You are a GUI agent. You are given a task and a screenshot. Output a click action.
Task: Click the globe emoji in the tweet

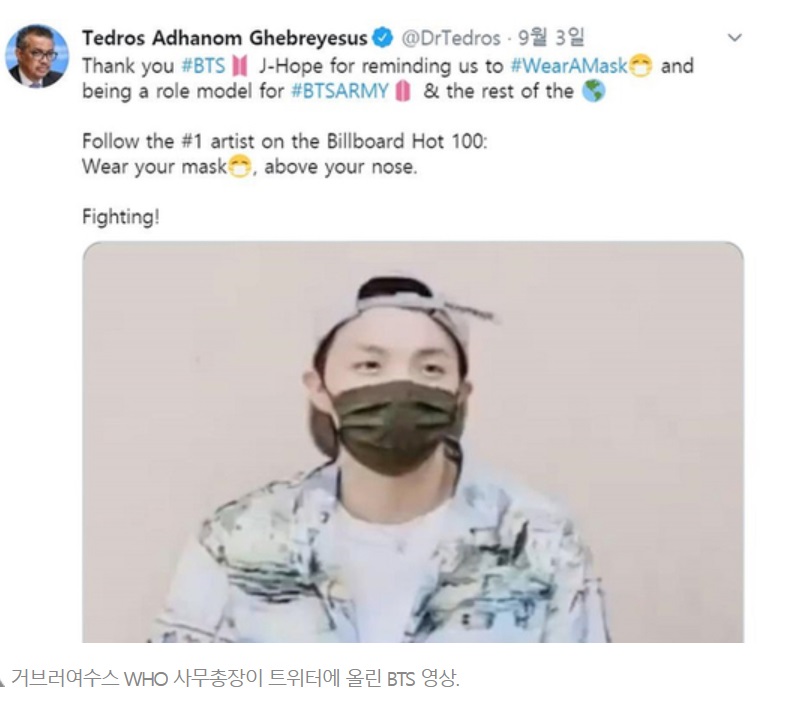594,92
